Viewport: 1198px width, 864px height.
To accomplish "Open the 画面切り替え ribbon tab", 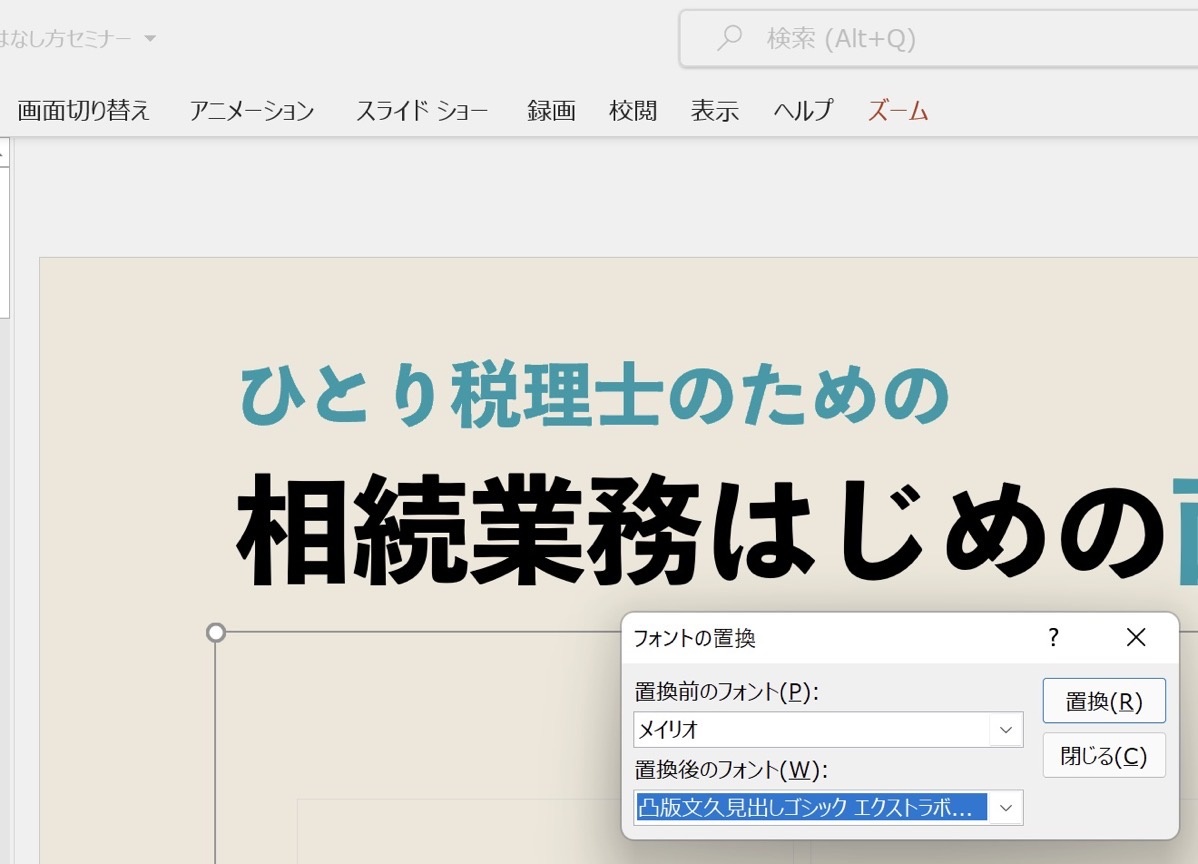I will 83,111.
